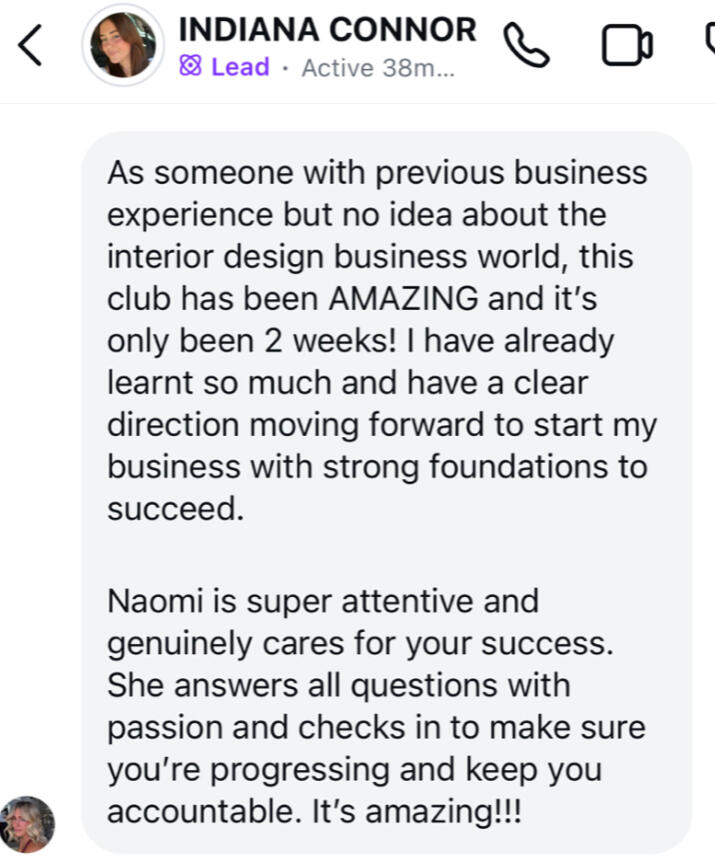Click the word "AMAZING" in the message
The width and height of the screenshot is (715, 858).
point(404,298)
